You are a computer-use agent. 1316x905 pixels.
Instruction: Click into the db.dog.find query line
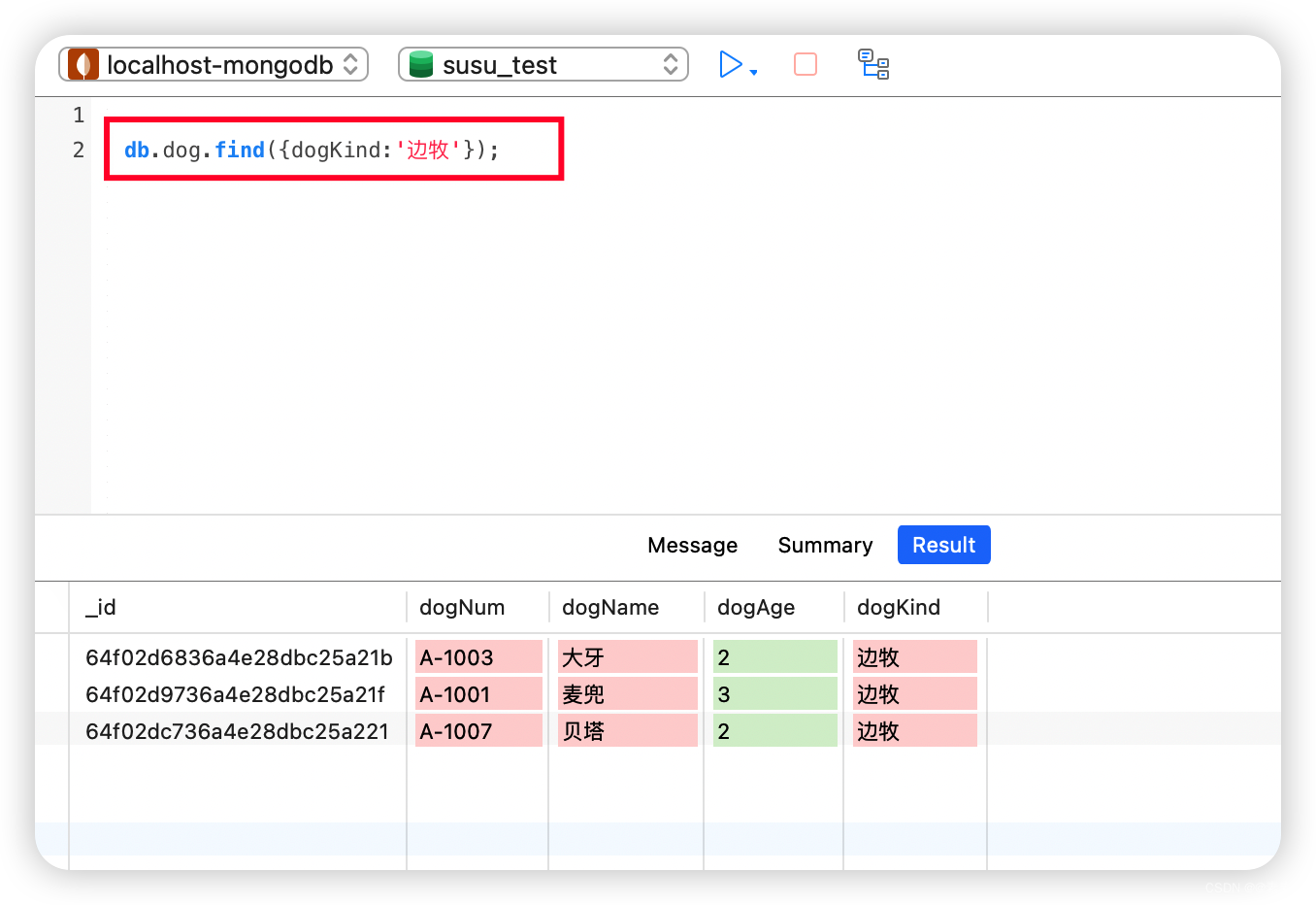[312, 150]
